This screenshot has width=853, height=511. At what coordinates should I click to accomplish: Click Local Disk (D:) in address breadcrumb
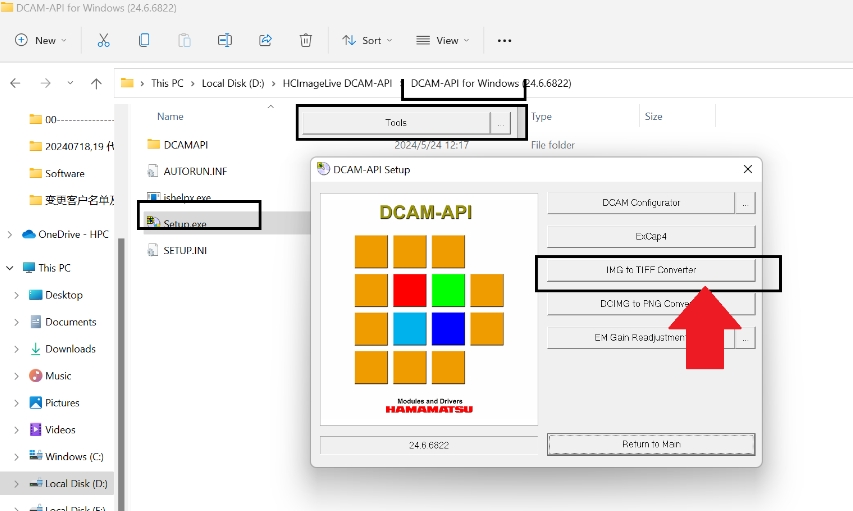tap(234, 83)
